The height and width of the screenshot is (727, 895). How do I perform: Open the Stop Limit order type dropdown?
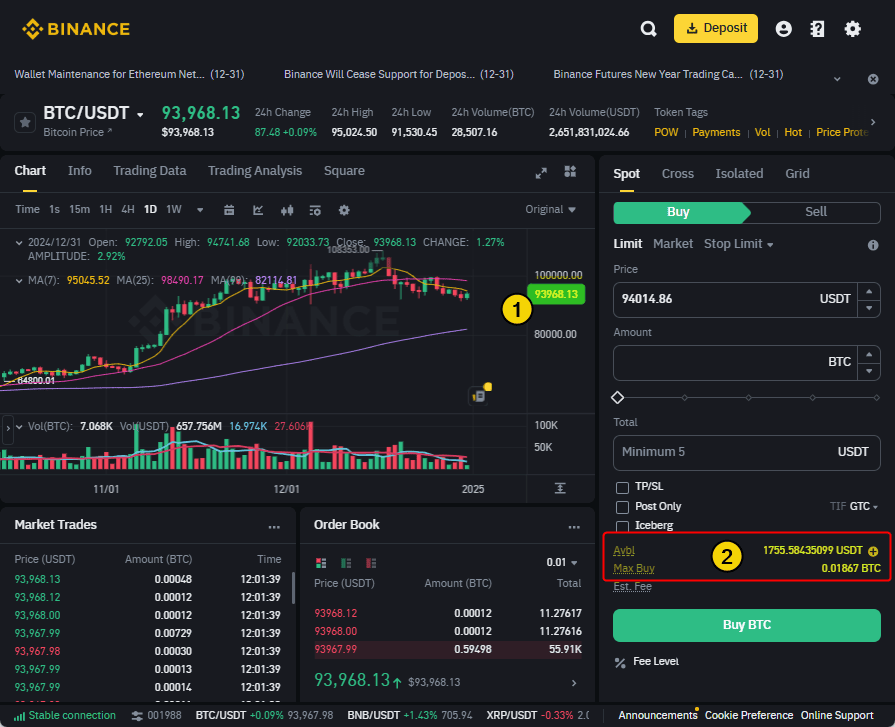point(738,244)
